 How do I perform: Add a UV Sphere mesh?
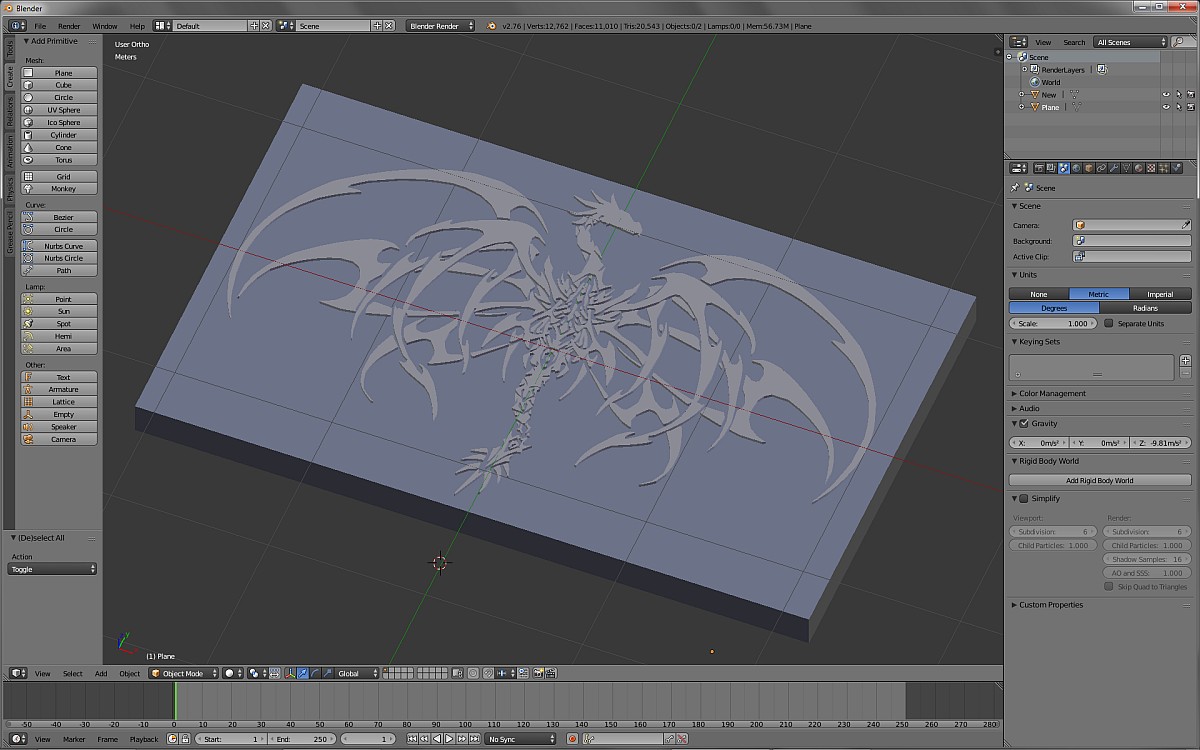[62, 110]
